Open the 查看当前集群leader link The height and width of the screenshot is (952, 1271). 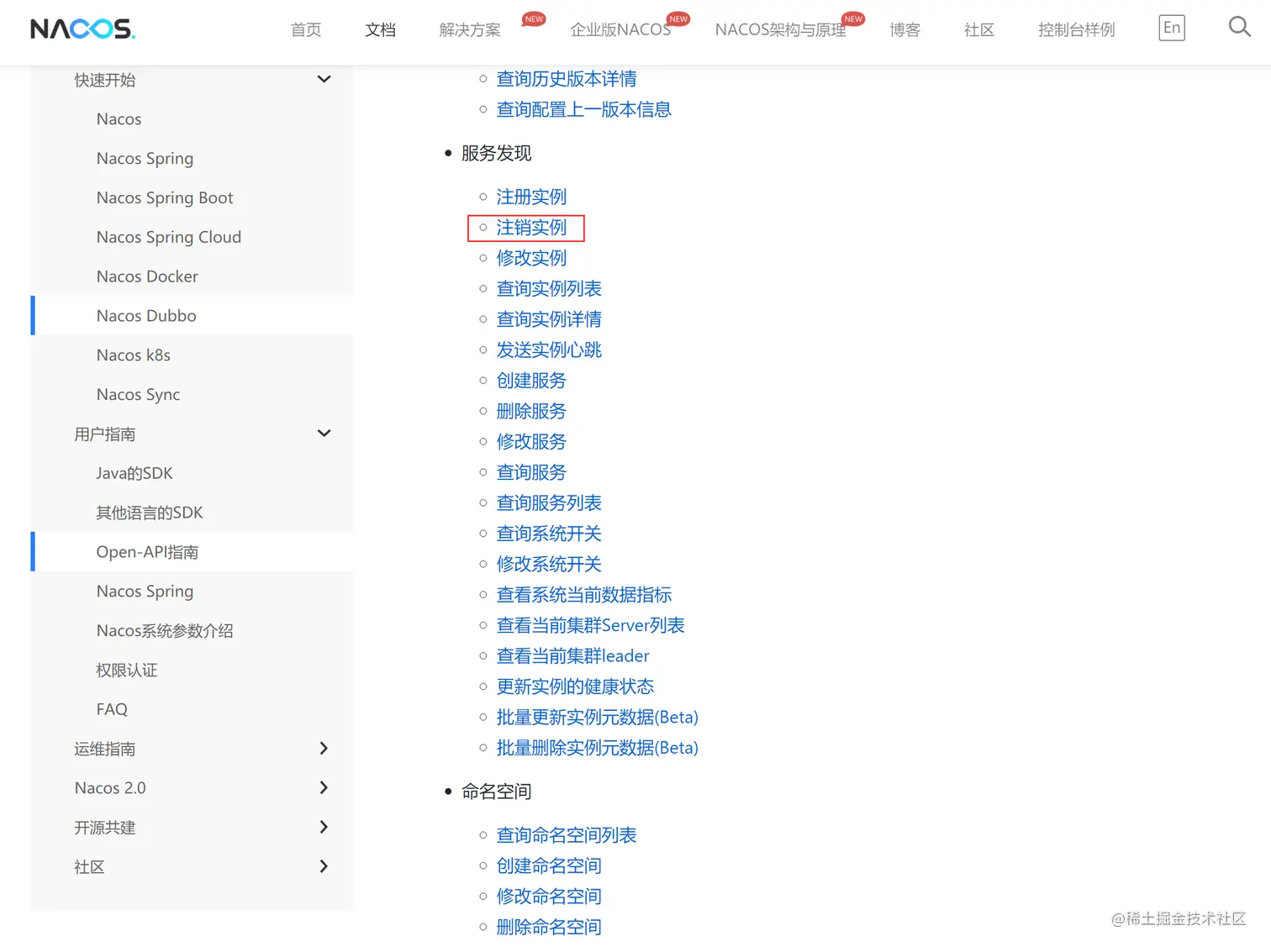click(x=572, y=655)
